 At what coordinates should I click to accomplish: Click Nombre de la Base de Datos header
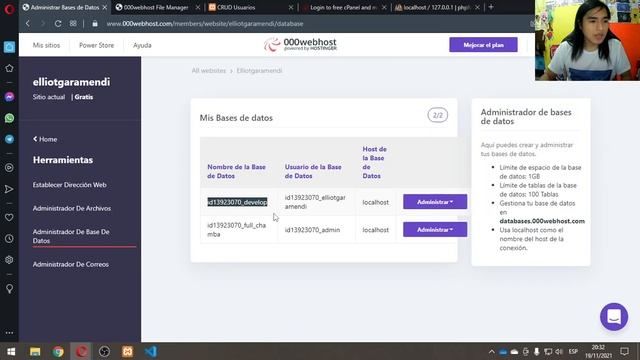236,171
